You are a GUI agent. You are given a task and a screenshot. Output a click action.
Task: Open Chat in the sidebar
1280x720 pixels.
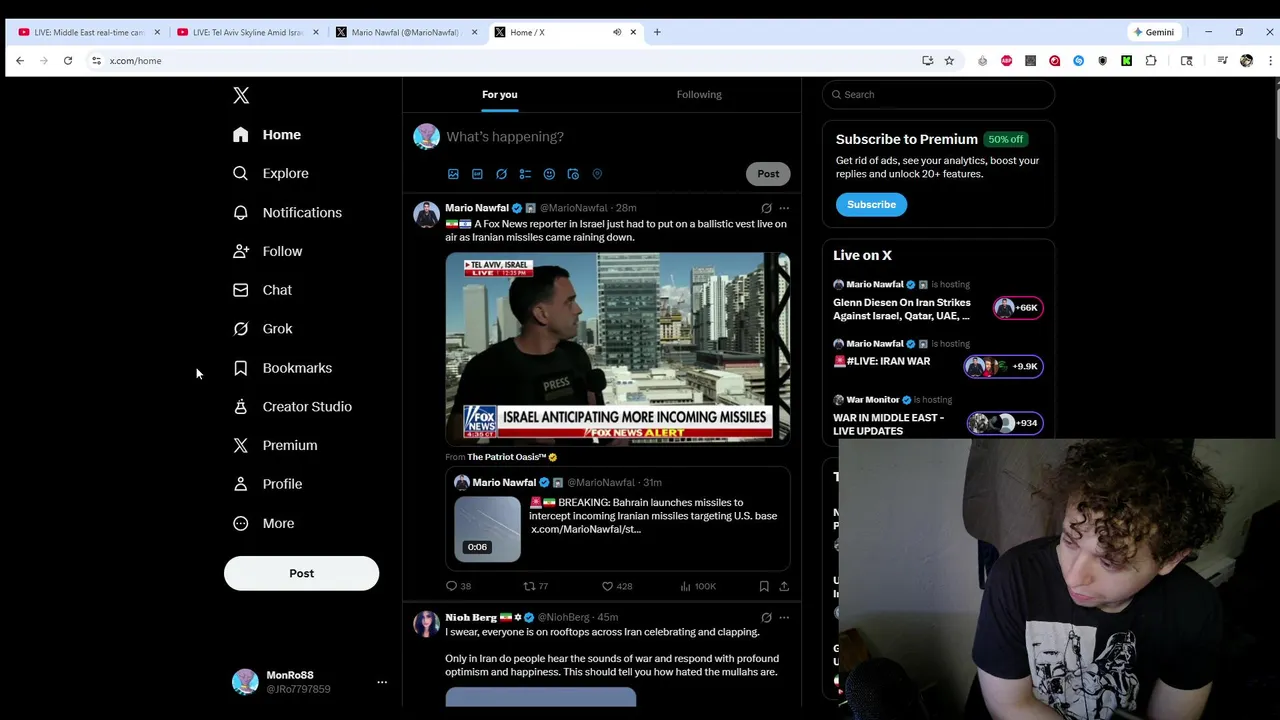pyautogui.click(x=263, y=290)
